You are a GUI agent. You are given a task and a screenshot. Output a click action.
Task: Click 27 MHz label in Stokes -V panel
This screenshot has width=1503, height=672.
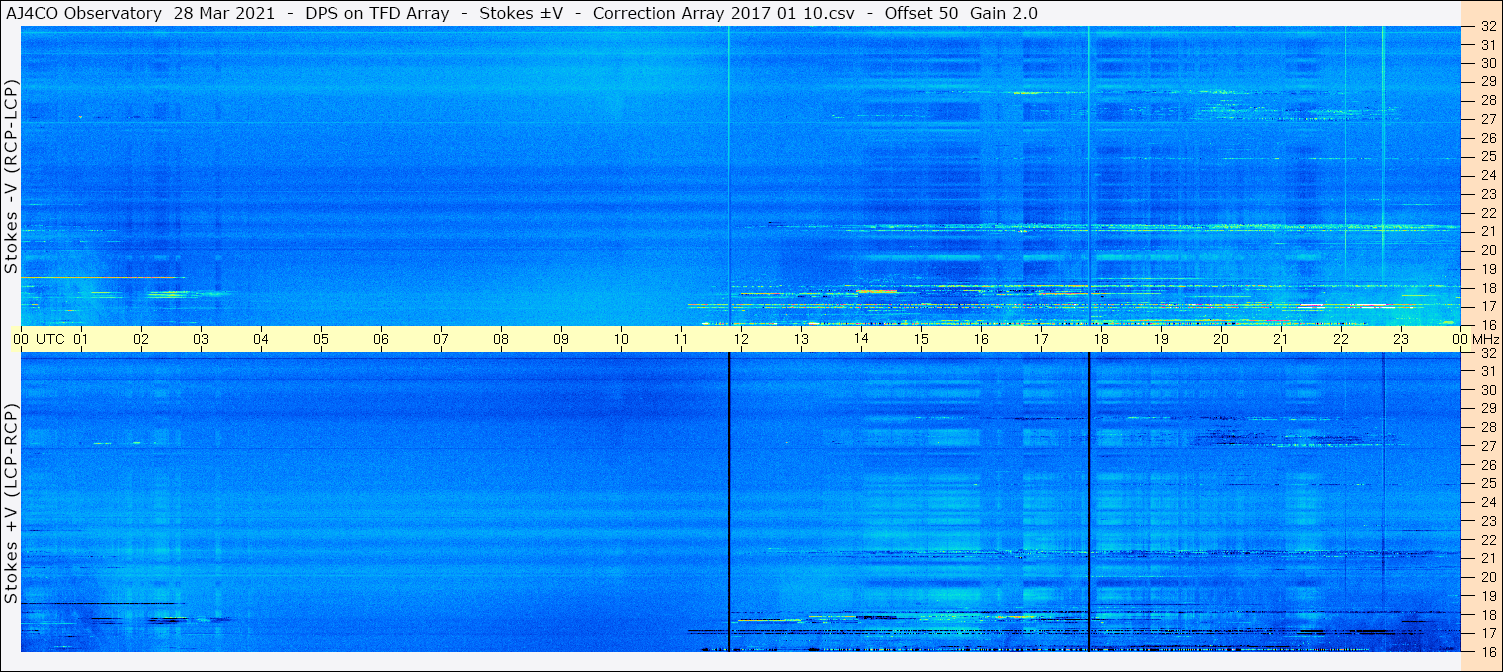click(1488, 119)
